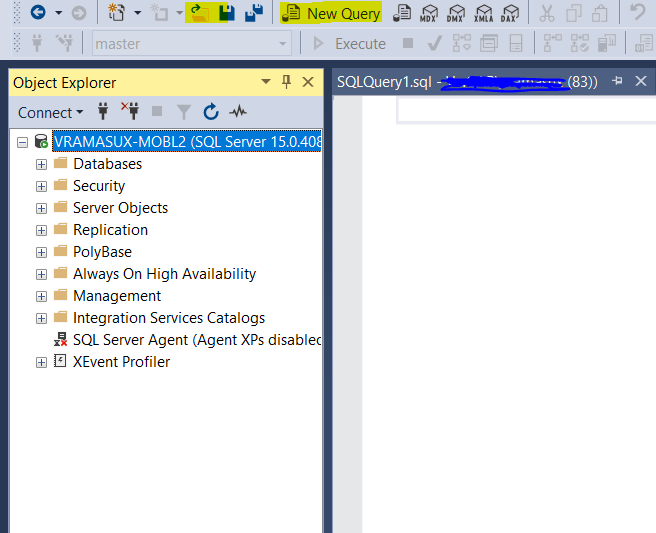The height and width of the screenshot is (533, 656).
Task: Close the Object Explorer panel
Action: point(308,82)
